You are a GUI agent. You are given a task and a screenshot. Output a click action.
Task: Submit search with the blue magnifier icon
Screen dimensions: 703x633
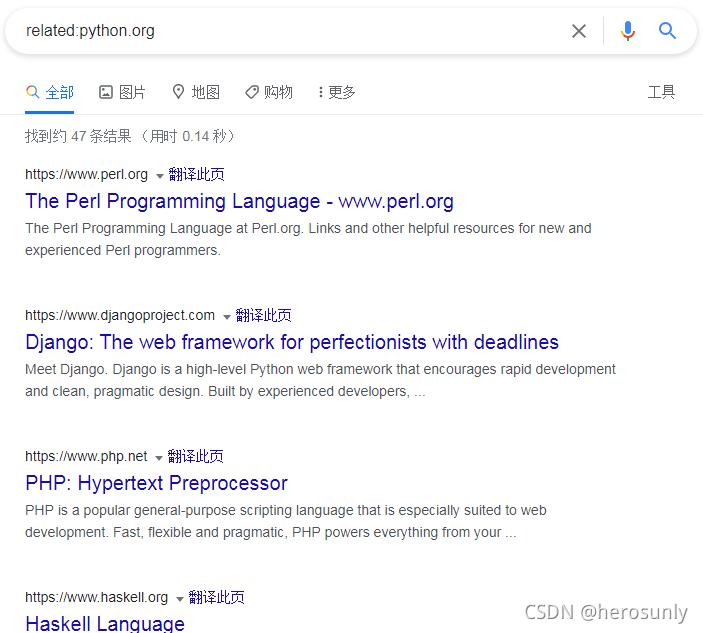[667, 31]
